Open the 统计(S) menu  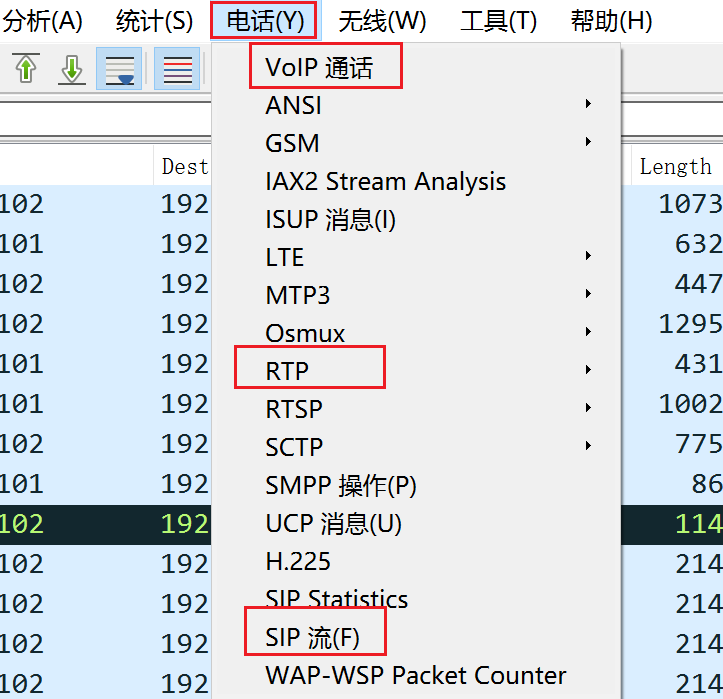154,21
